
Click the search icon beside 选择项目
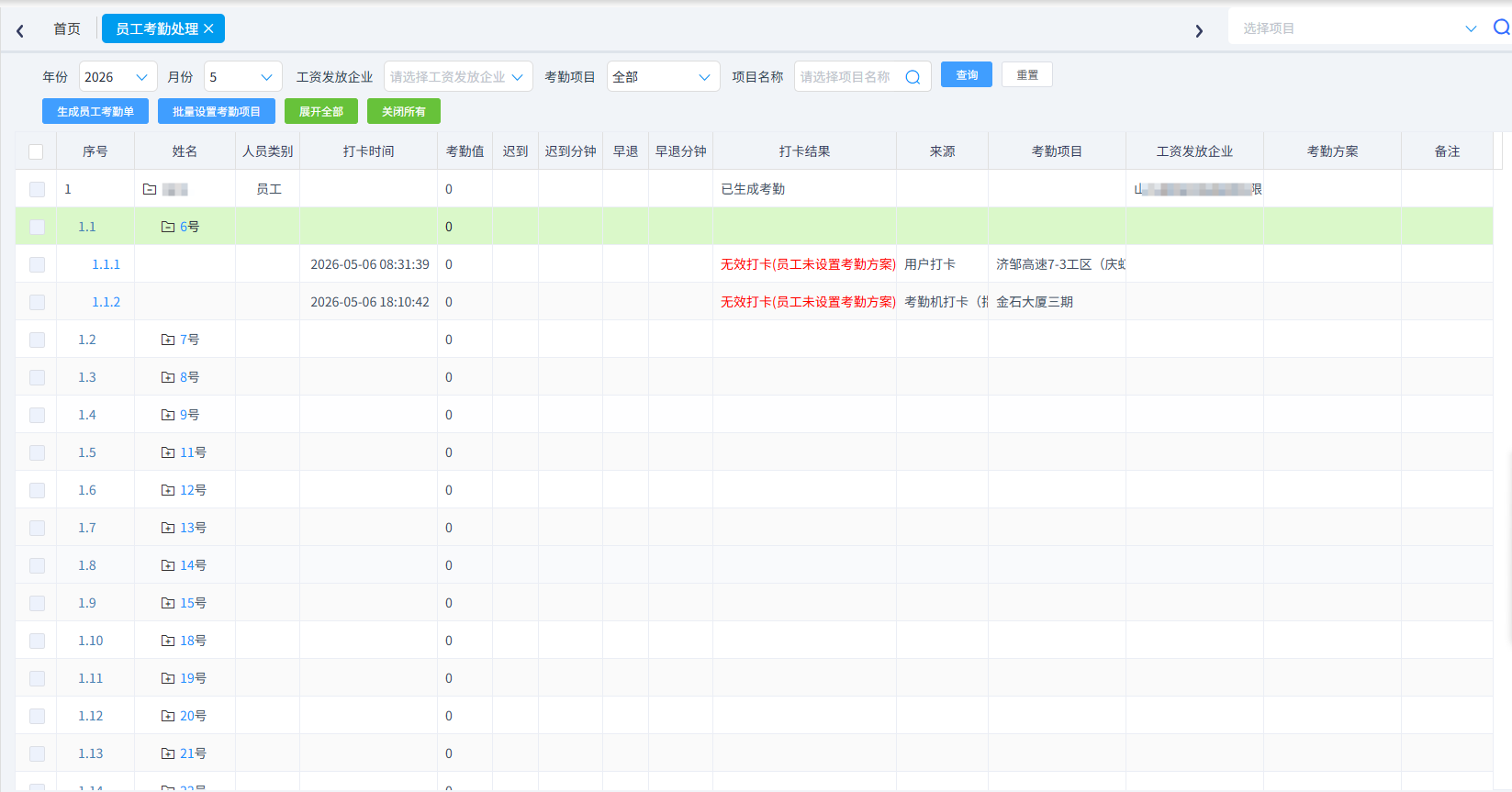1501,28
